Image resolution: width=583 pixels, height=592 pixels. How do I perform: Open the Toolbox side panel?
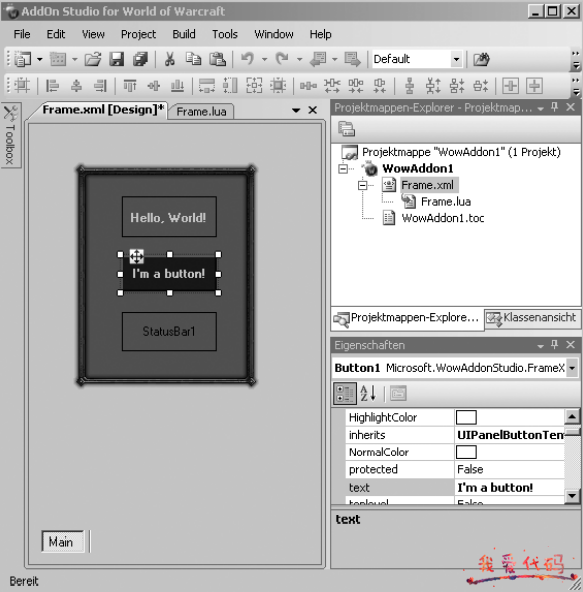10,135
